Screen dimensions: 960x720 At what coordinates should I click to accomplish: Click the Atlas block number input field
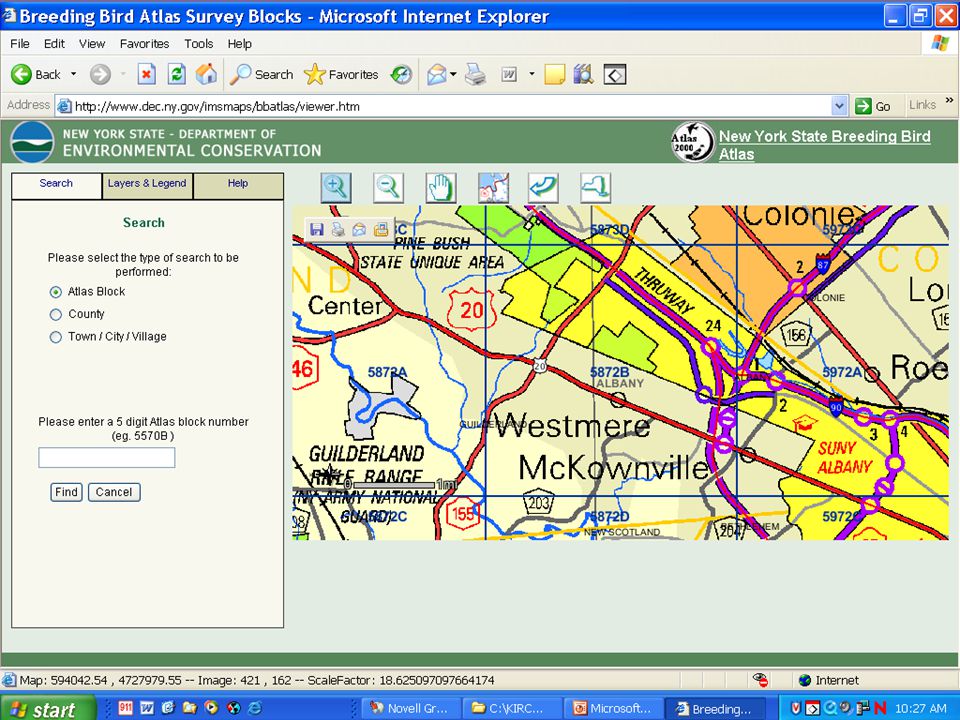[x=107, y=457]
